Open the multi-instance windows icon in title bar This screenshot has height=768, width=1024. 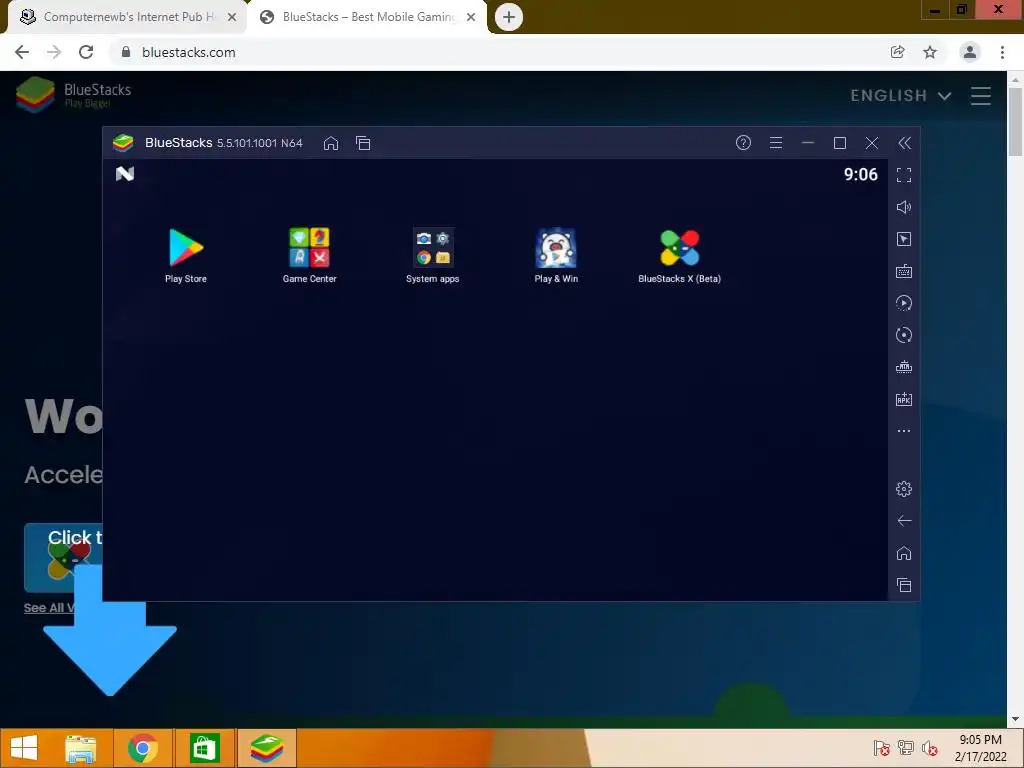[x=363, y=143]
